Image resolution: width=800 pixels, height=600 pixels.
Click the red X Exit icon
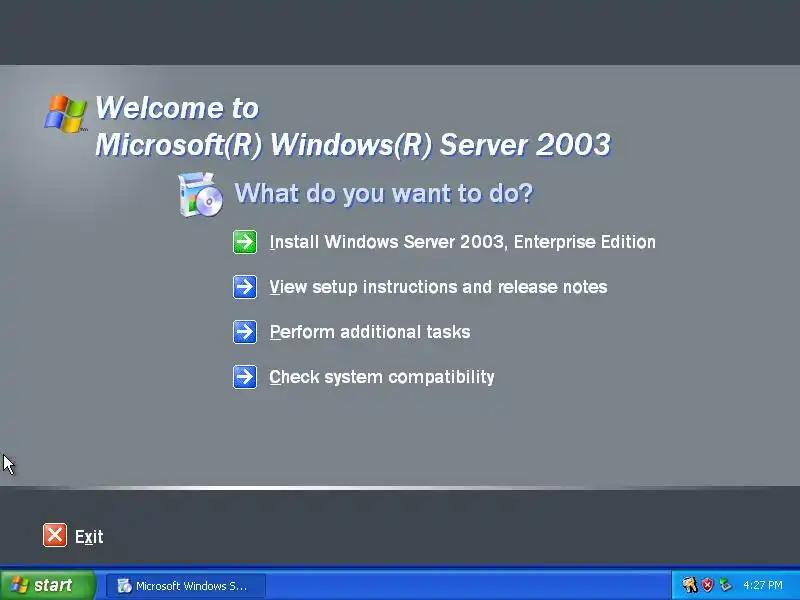coord(55,535)
